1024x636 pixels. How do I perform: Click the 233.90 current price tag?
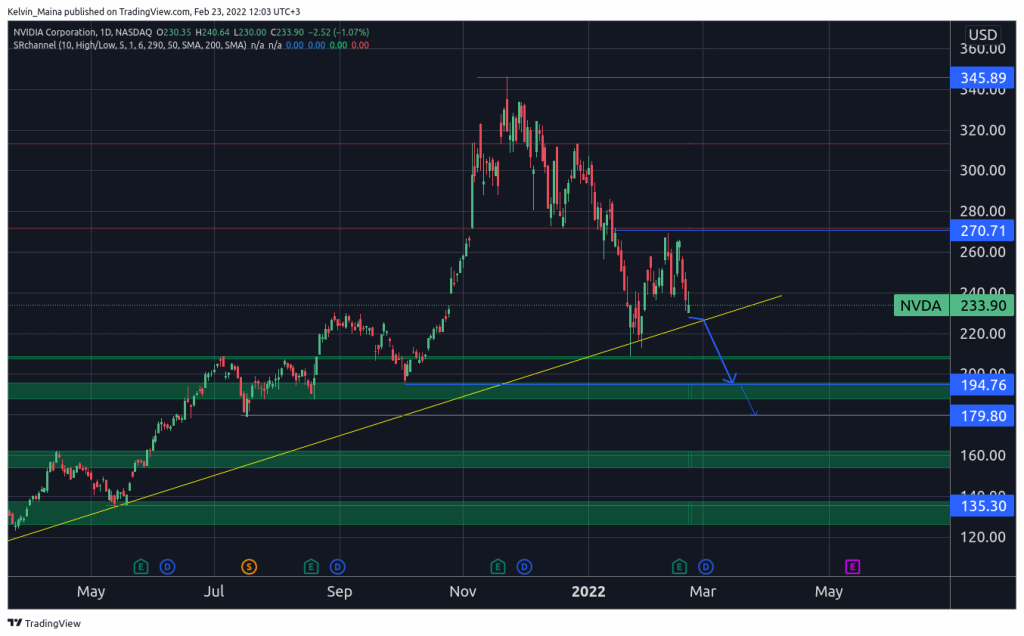click(982, 306)
